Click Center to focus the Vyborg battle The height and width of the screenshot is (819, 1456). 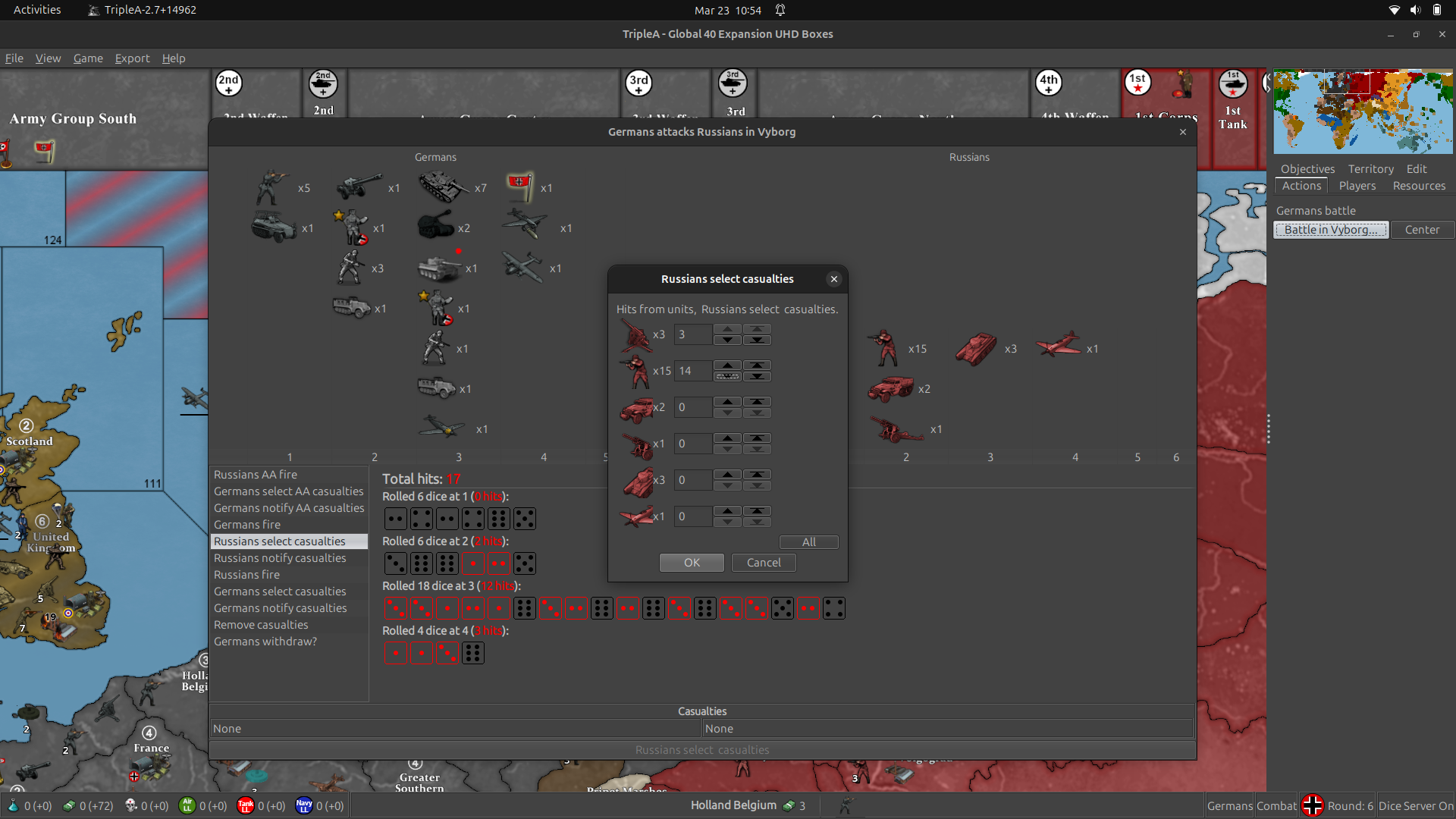coord(1422,229)
